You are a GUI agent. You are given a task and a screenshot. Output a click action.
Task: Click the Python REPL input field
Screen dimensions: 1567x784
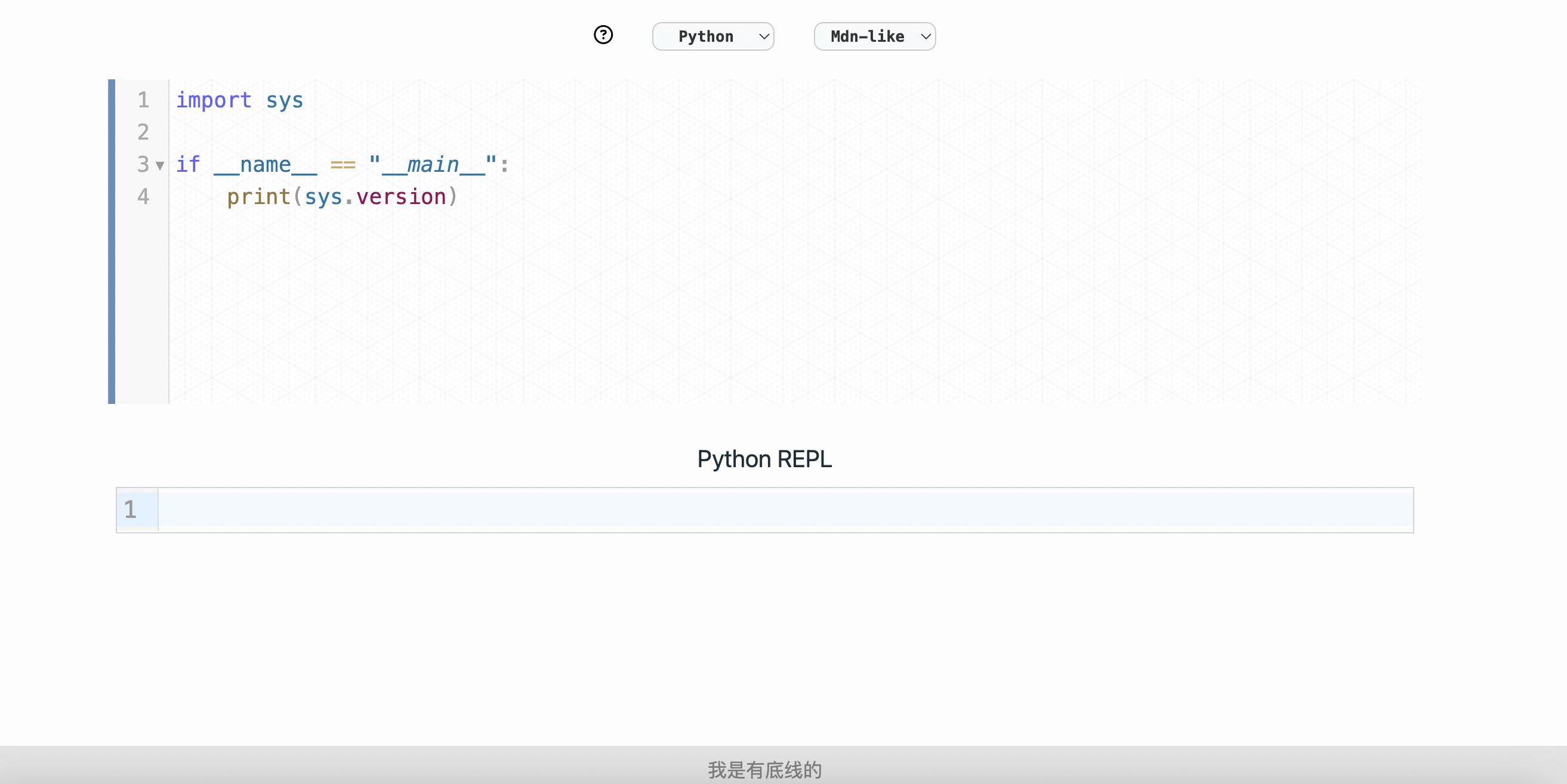coord(785,510)
